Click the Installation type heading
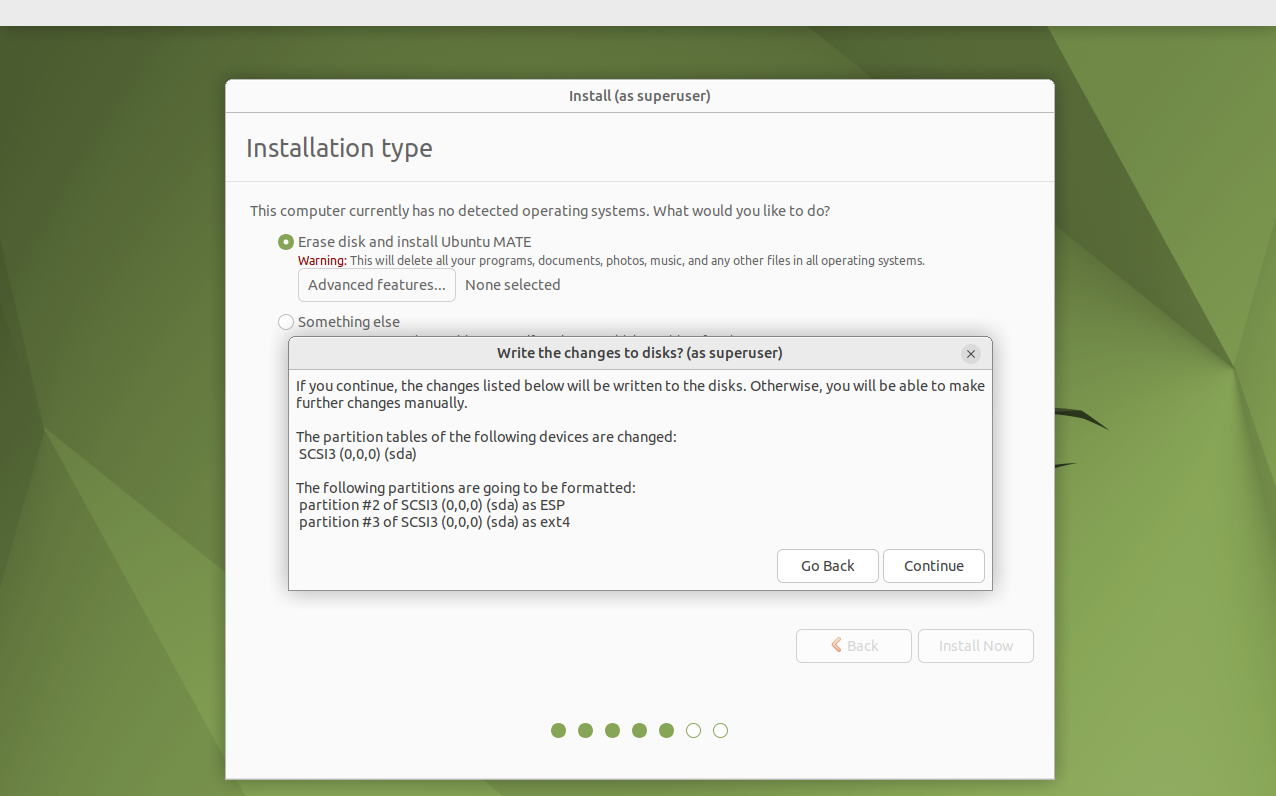 click(x=339, y=147)
